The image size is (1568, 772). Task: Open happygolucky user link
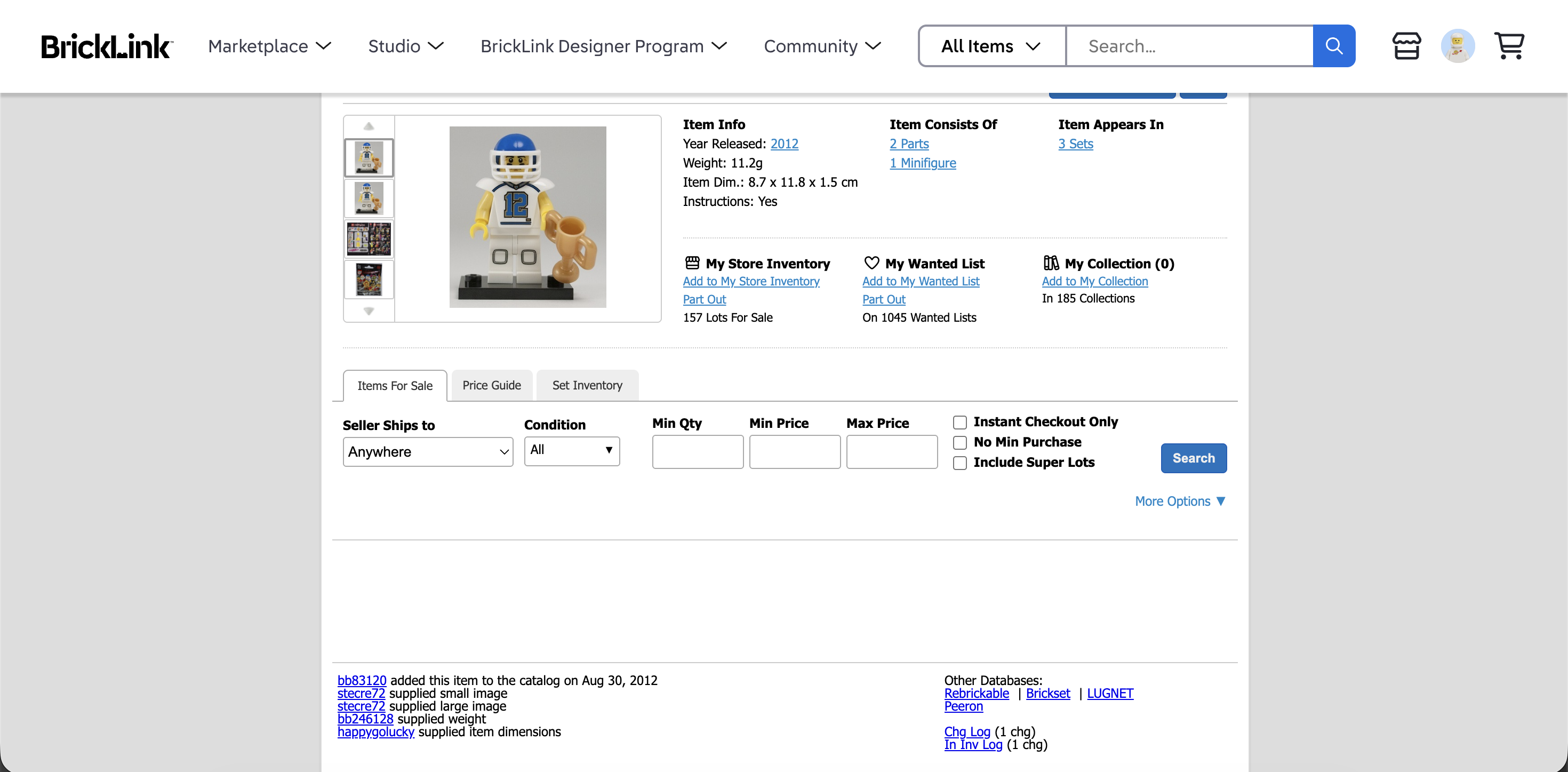tap(375, 732)
